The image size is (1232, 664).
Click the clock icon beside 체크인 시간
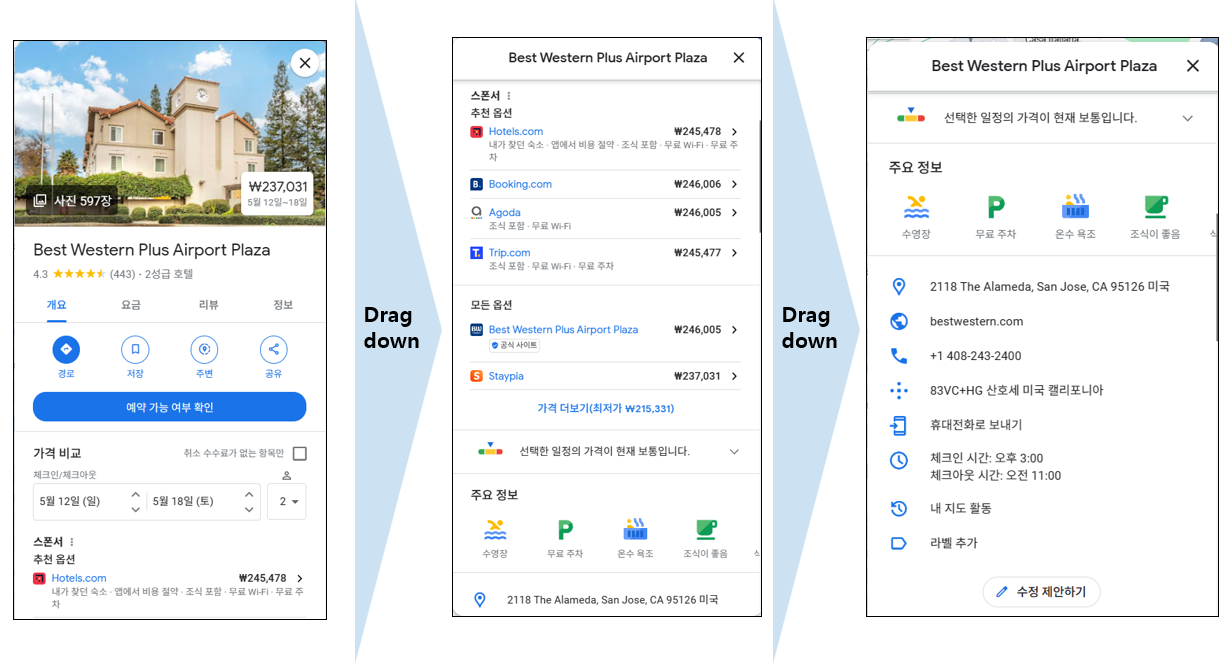click(x=898, y=460)
